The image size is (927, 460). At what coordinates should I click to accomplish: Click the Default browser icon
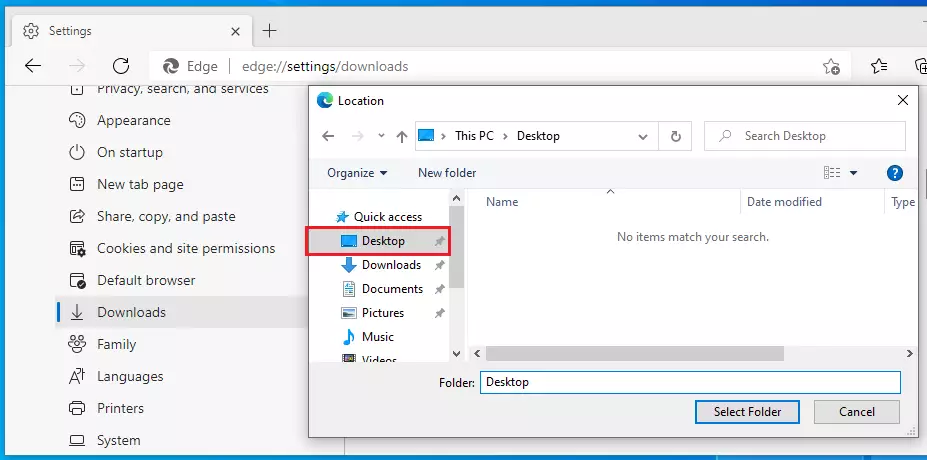point(77,280)
